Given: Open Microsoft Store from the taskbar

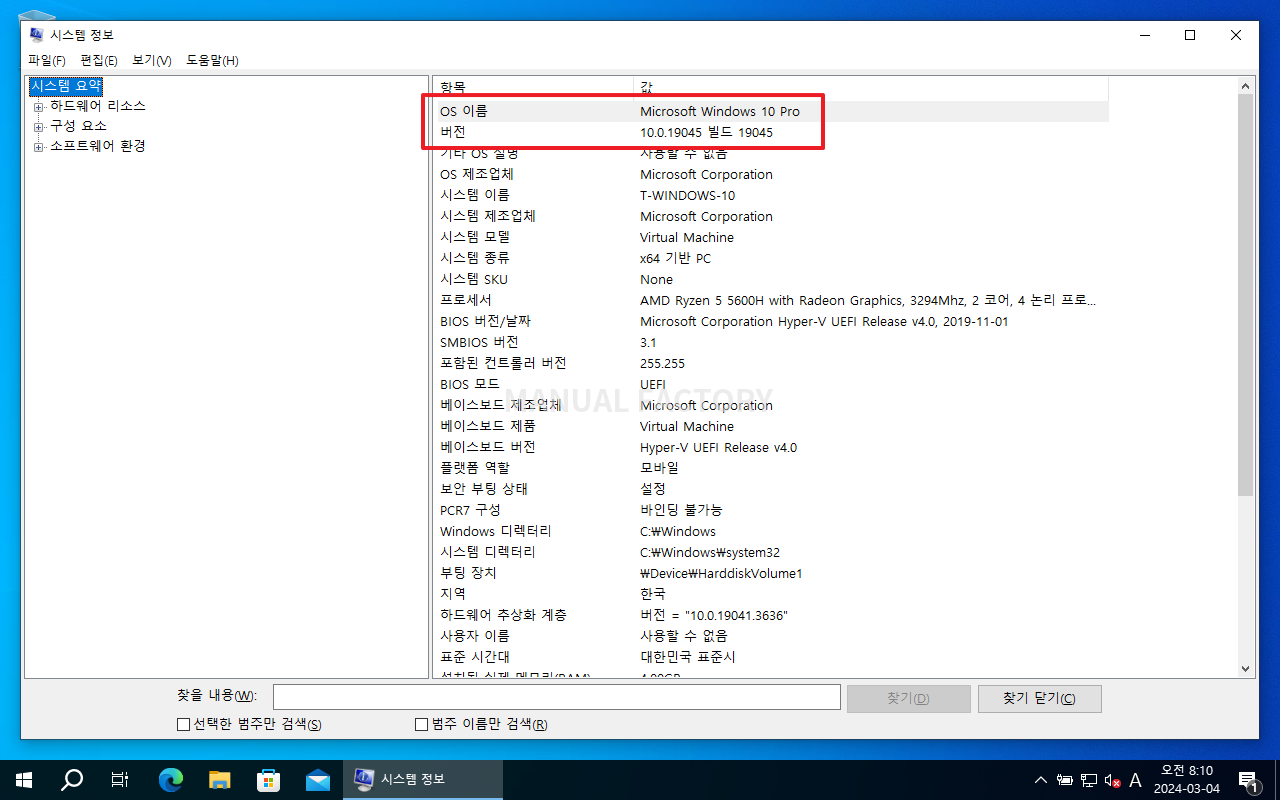Looking at the screenshot, I should [x=269, y=780].
